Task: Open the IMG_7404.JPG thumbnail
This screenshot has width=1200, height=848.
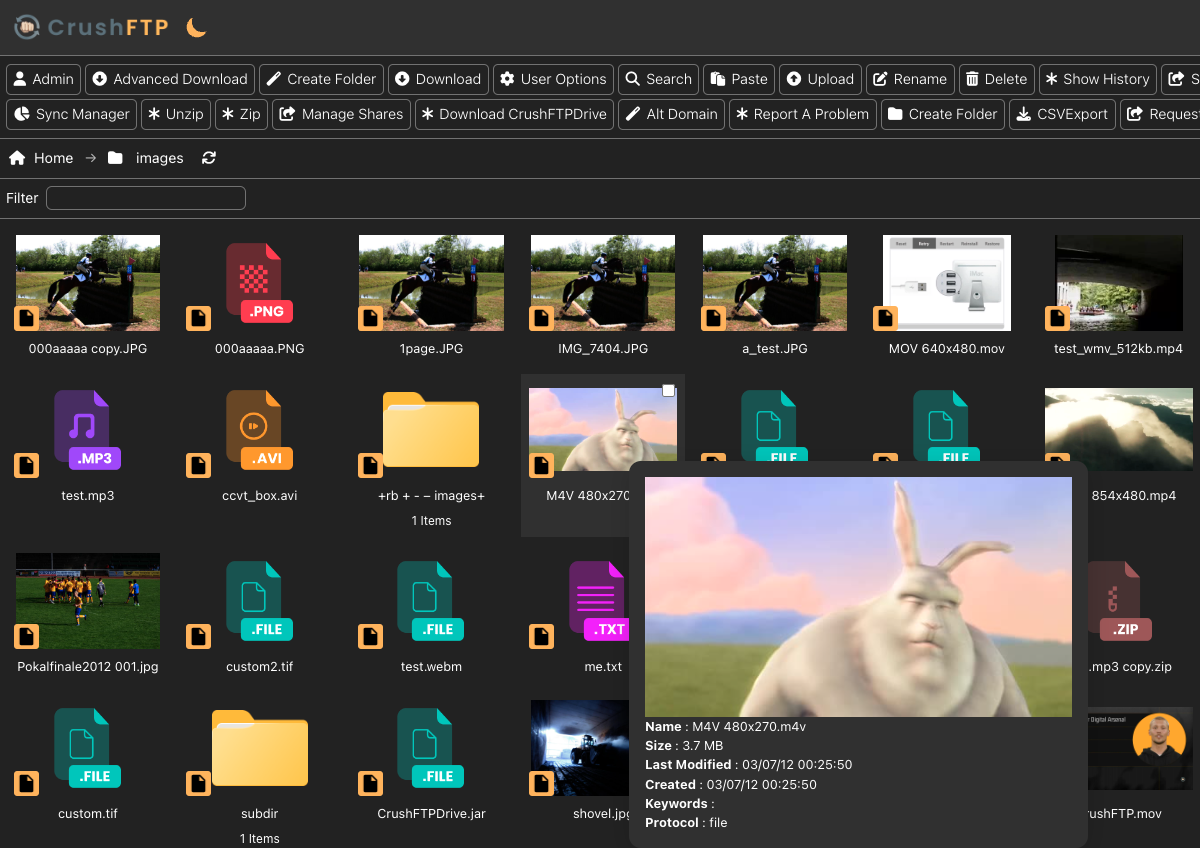Action: pyautogui.click(x=603, y=283)
